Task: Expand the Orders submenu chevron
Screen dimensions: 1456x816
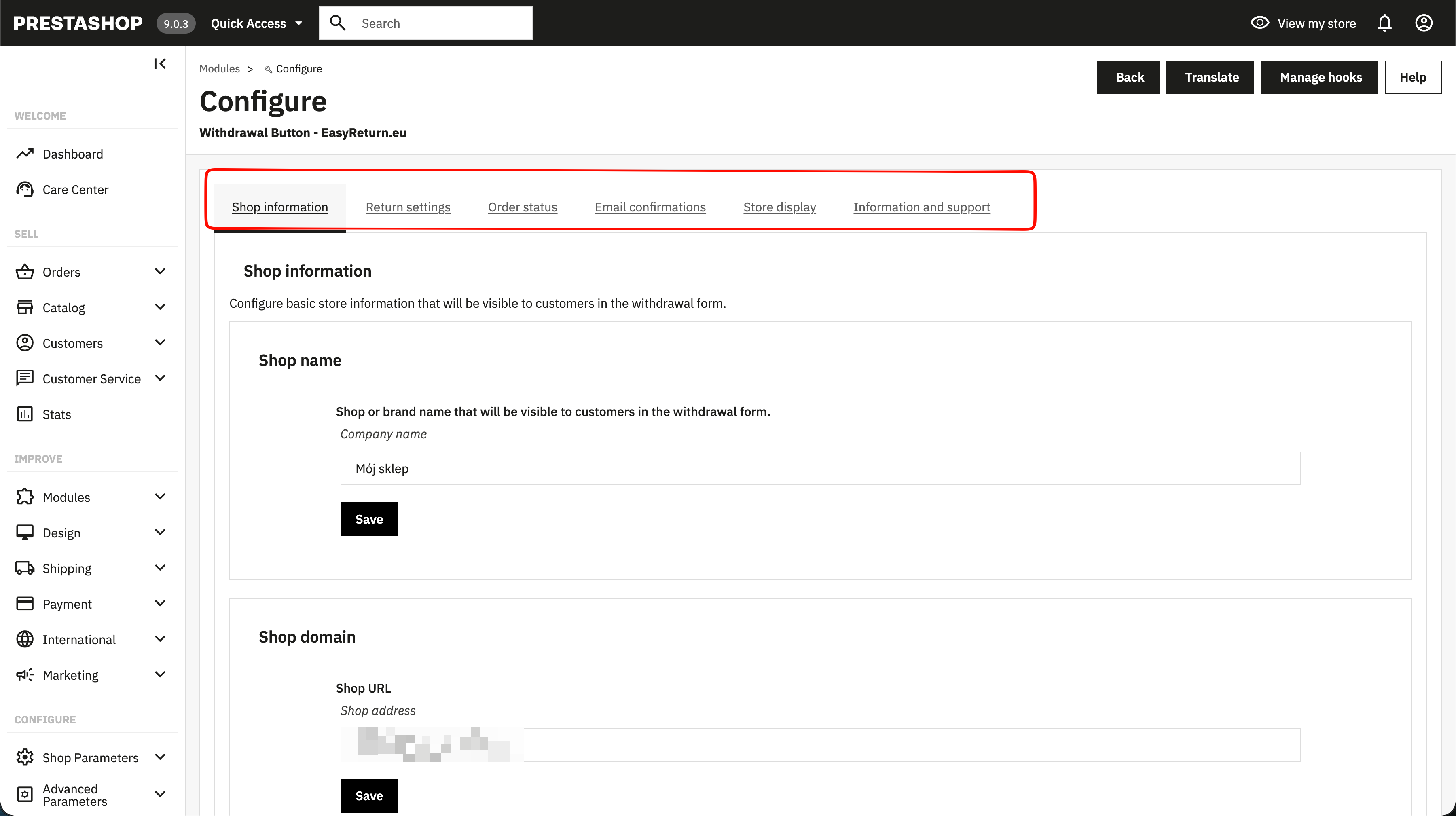Action: click(x=160, y=272)
